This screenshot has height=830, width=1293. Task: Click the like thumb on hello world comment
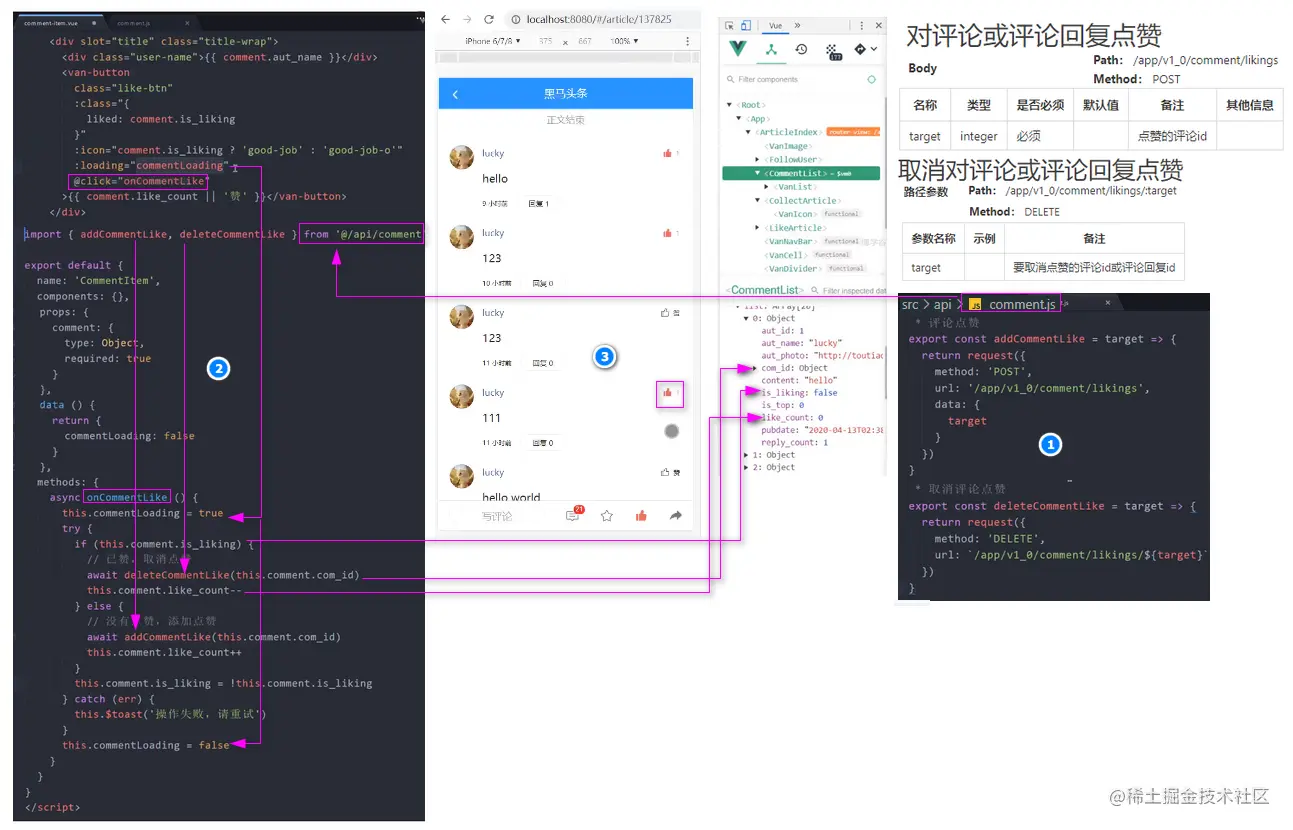coord(666,472)
